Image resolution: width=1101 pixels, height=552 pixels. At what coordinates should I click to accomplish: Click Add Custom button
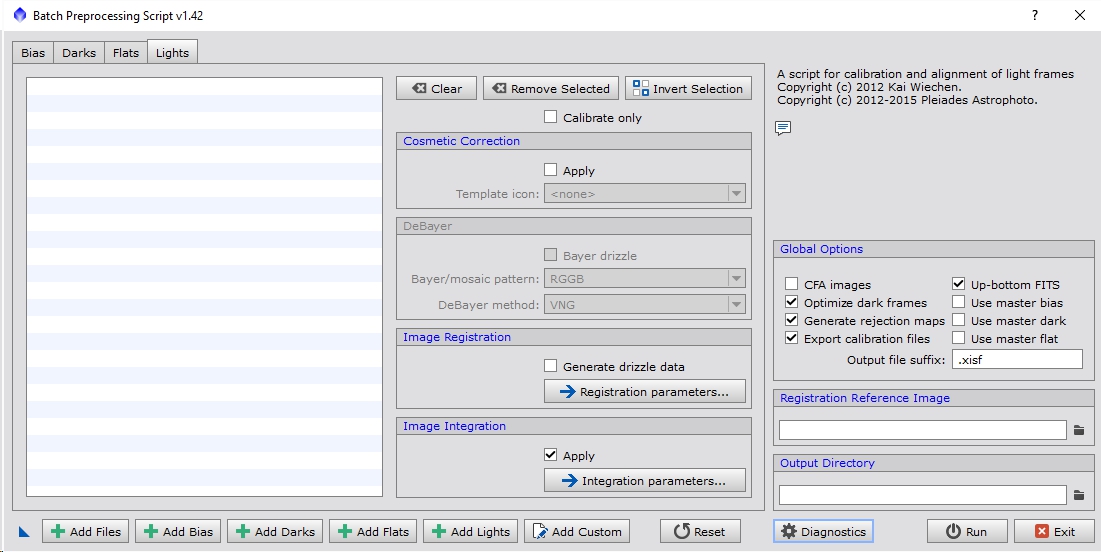[576, 532]
